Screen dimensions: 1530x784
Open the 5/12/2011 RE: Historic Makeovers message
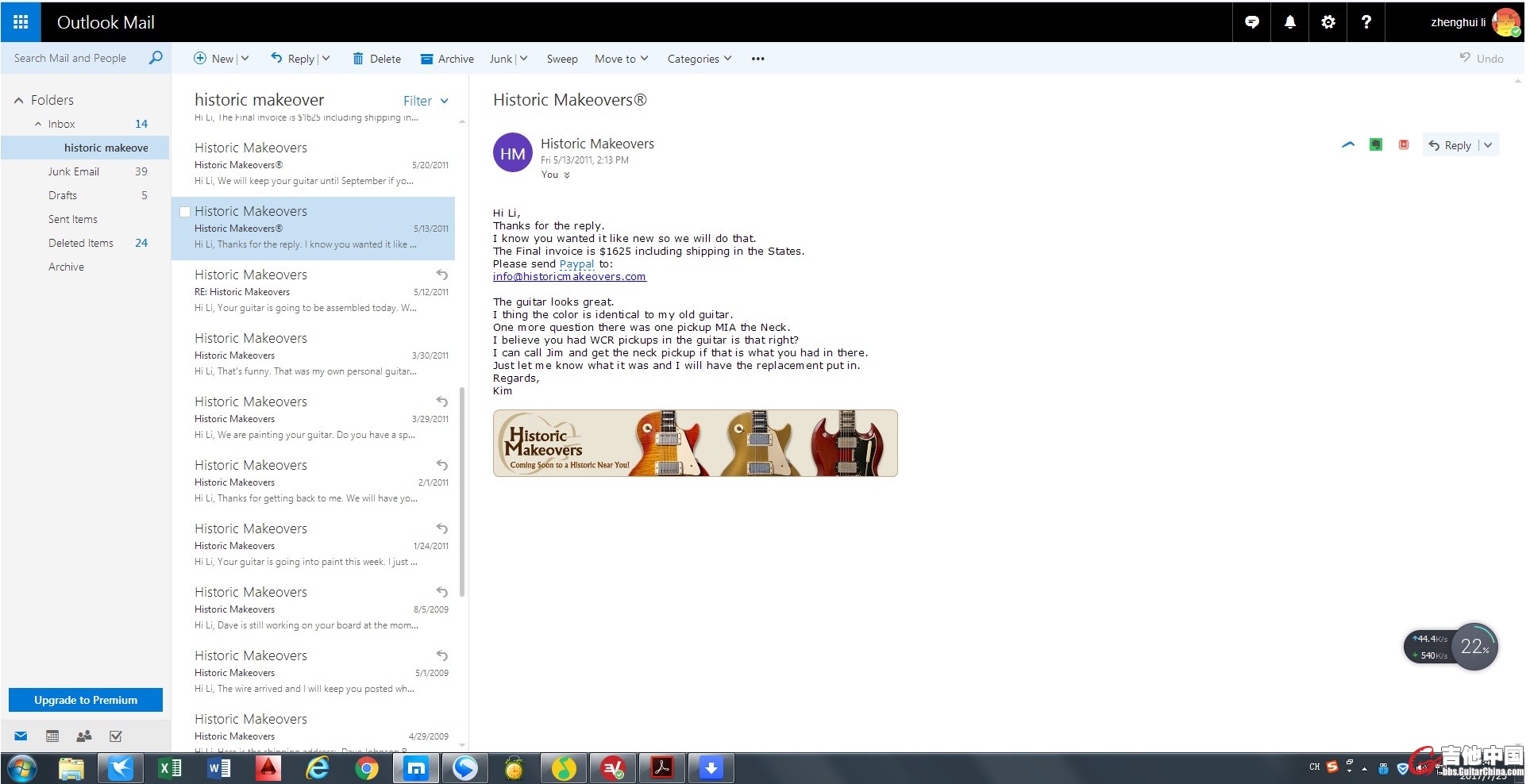click(x=314, y=291)
